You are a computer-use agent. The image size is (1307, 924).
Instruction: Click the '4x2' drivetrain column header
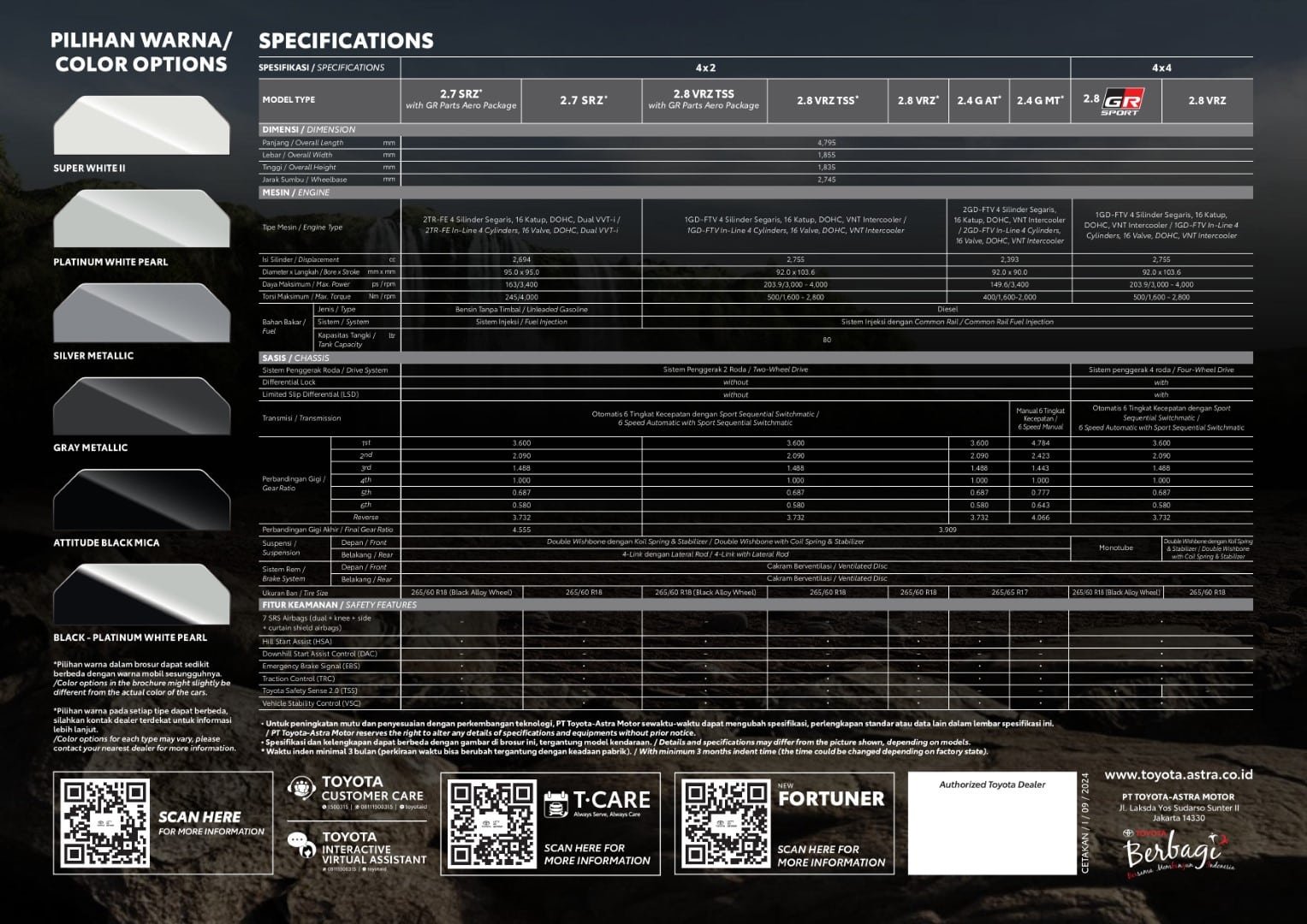coord(705,68)
